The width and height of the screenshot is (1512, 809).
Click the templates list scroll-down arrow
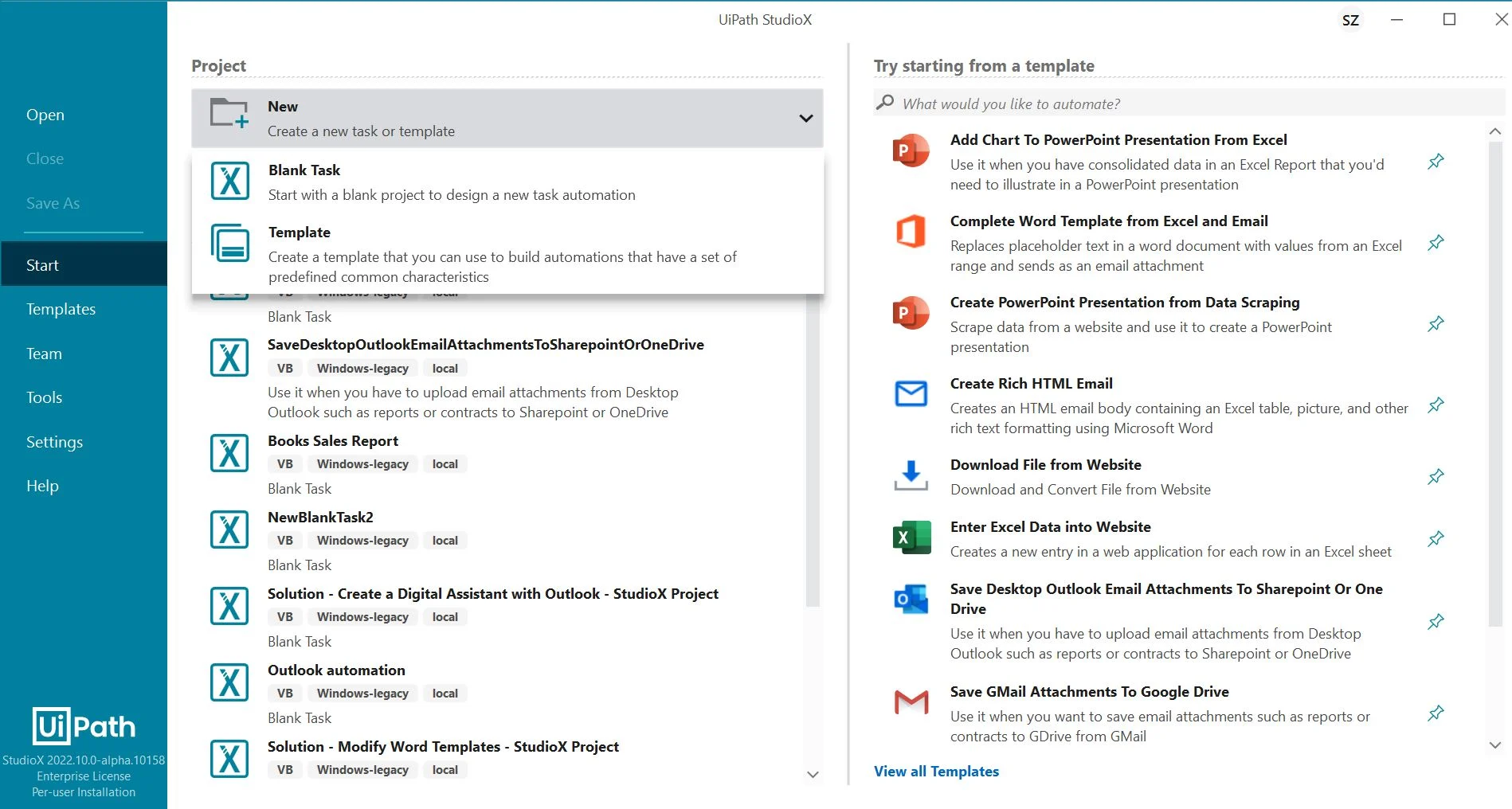pyautogui.click(x=1494, y=745)
